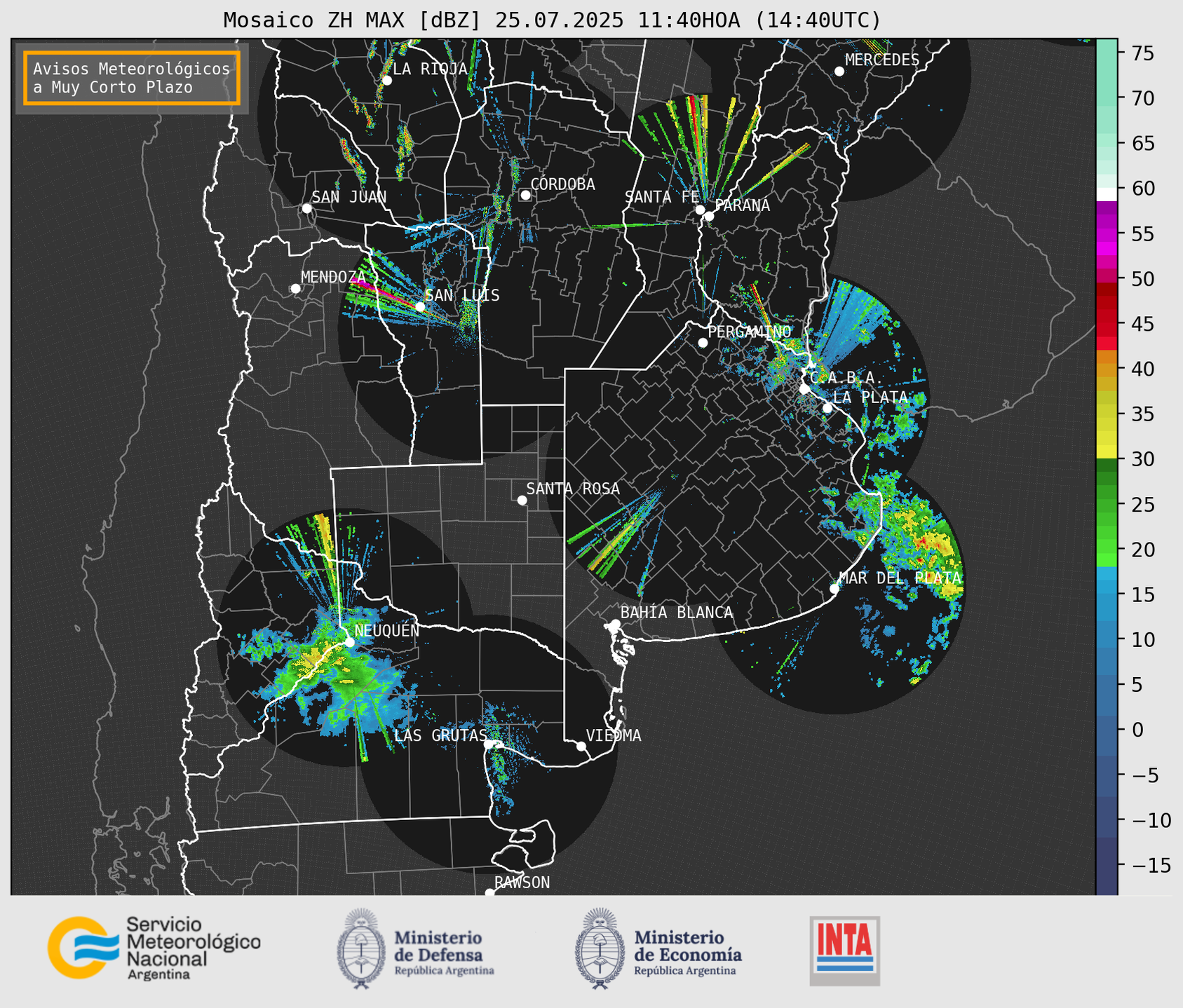Screen dimensions: 1183x1008
Task: Click the CÓRDOBA text label
Action: tap(563, 184)
